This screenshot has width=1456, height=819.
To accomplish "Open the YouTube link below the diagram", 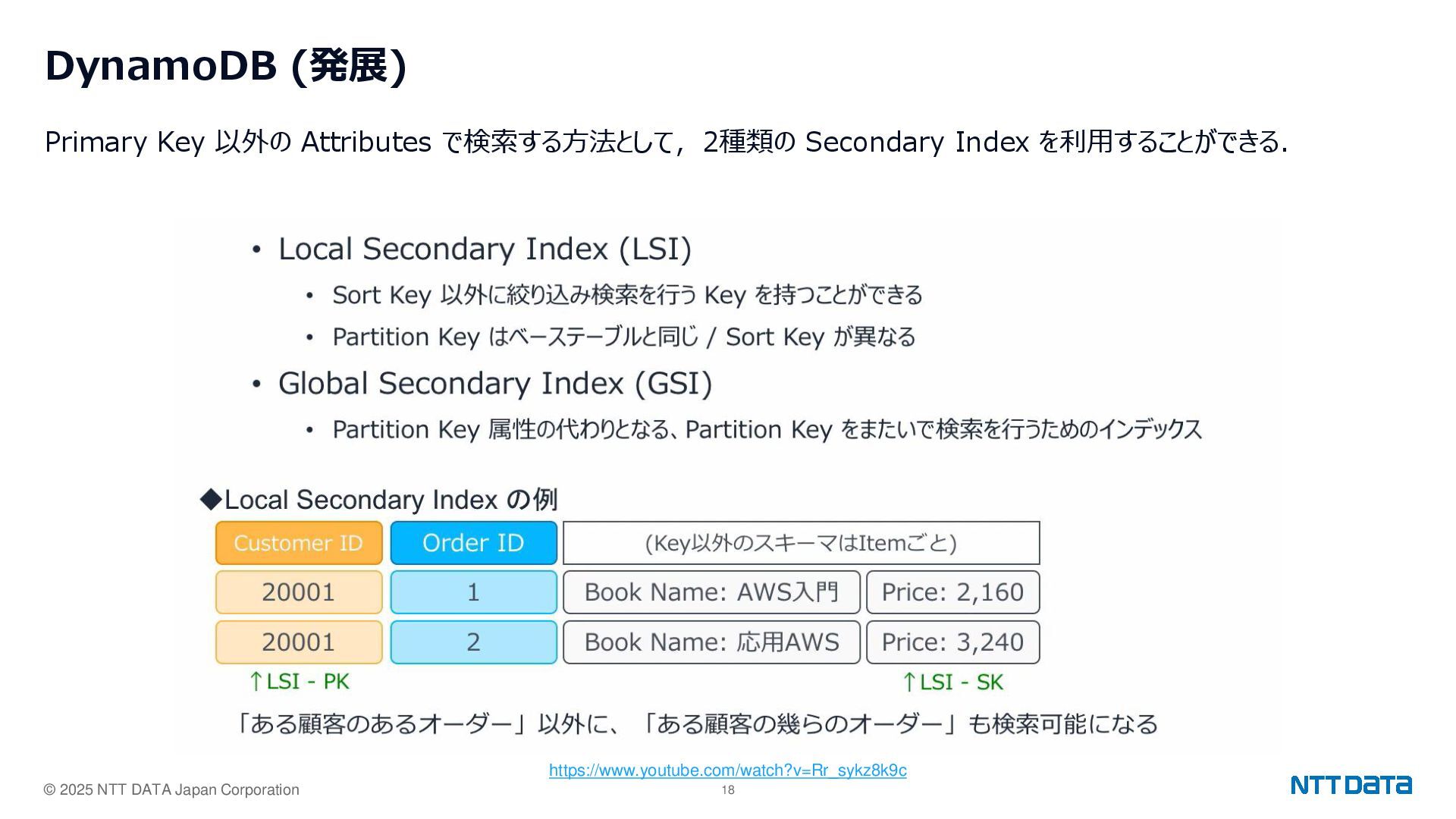I will (727, 770).
